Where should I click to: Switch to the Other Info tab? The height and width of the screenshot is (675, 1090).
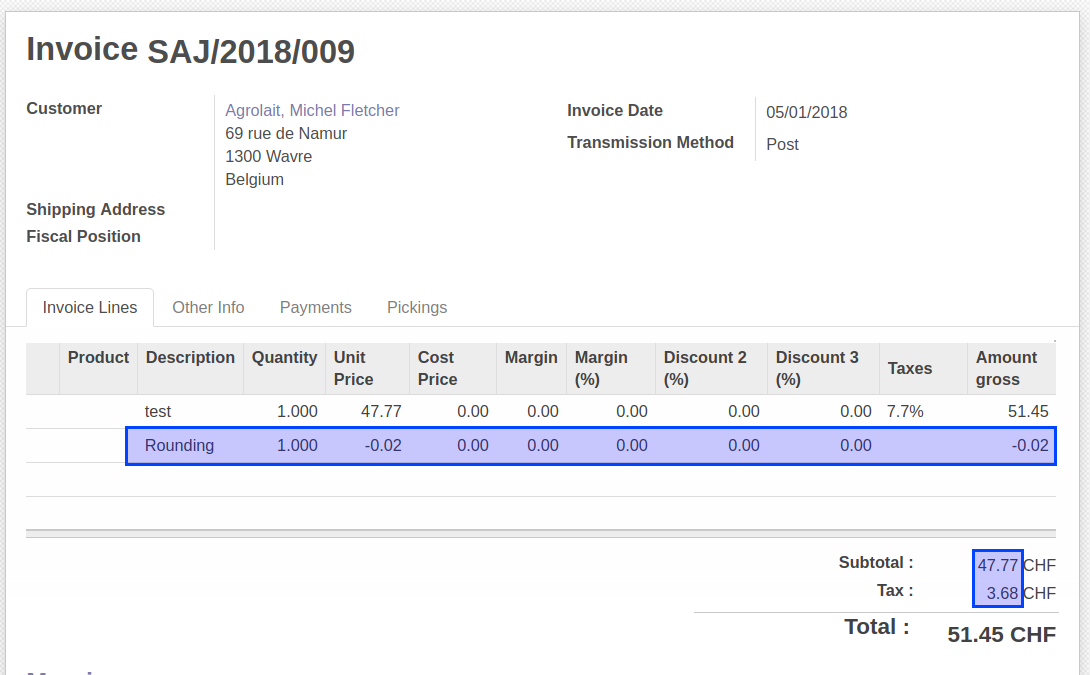click(x=208, y=307)
